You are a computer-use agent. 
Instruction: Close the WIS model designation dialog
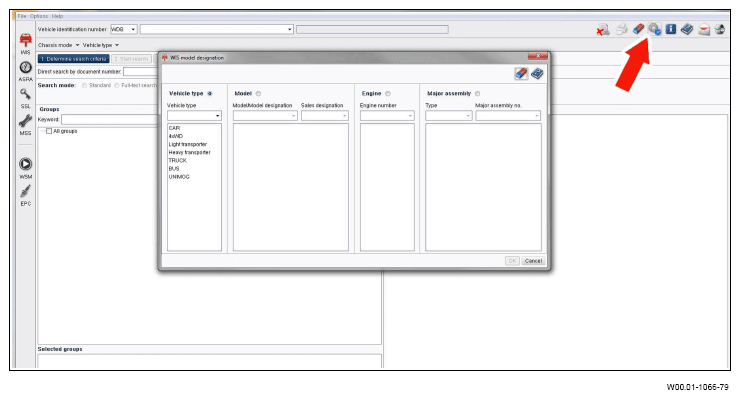pos(537,57)
